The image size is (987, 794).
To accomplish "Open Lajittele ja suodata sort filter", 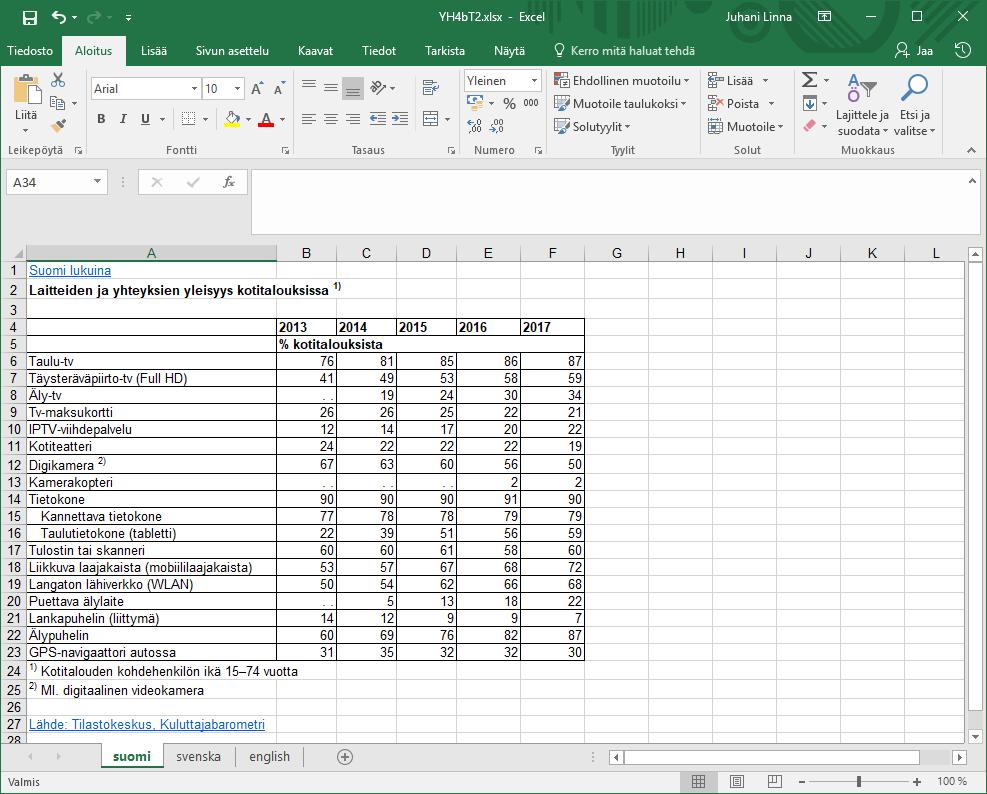I will (x=862, y=105).
